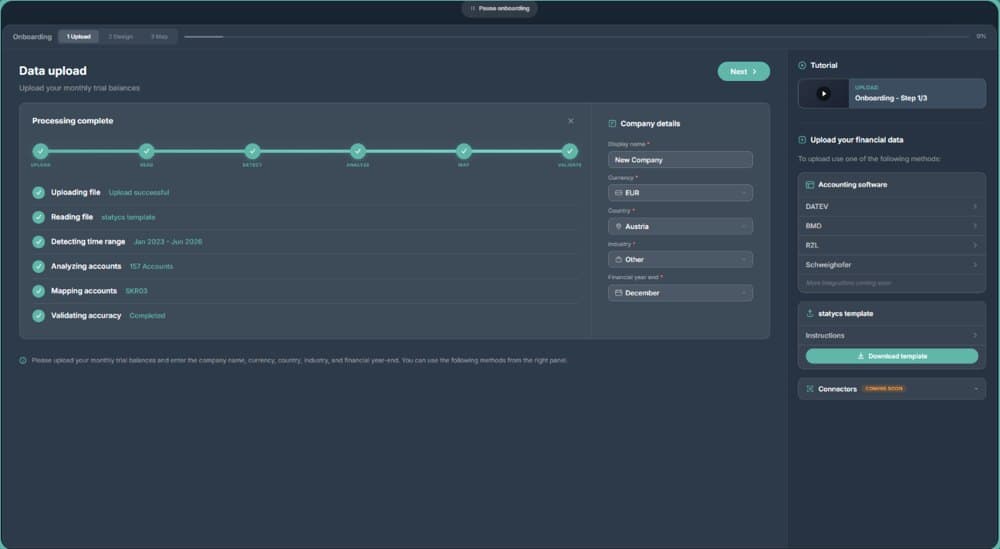The height and width of the screenshot is (549, 1000).
Task: Click the Data upload heading
Action: pyautogui.click(x=53, y=71)
